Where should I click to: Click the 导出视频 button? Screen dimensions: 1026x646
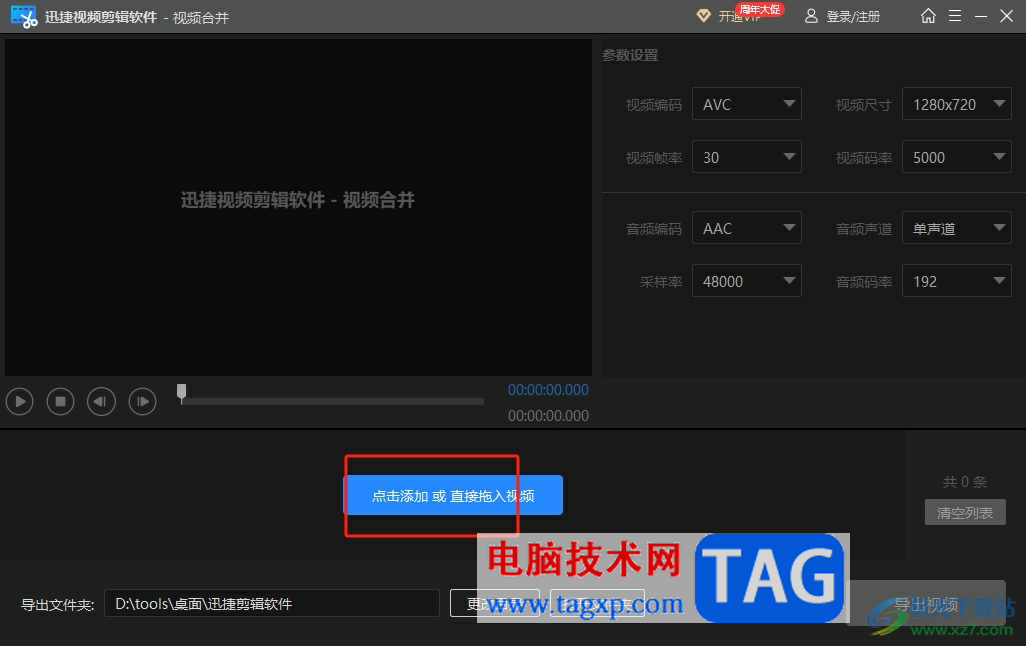pyautogui.click(x=926, y=603)
